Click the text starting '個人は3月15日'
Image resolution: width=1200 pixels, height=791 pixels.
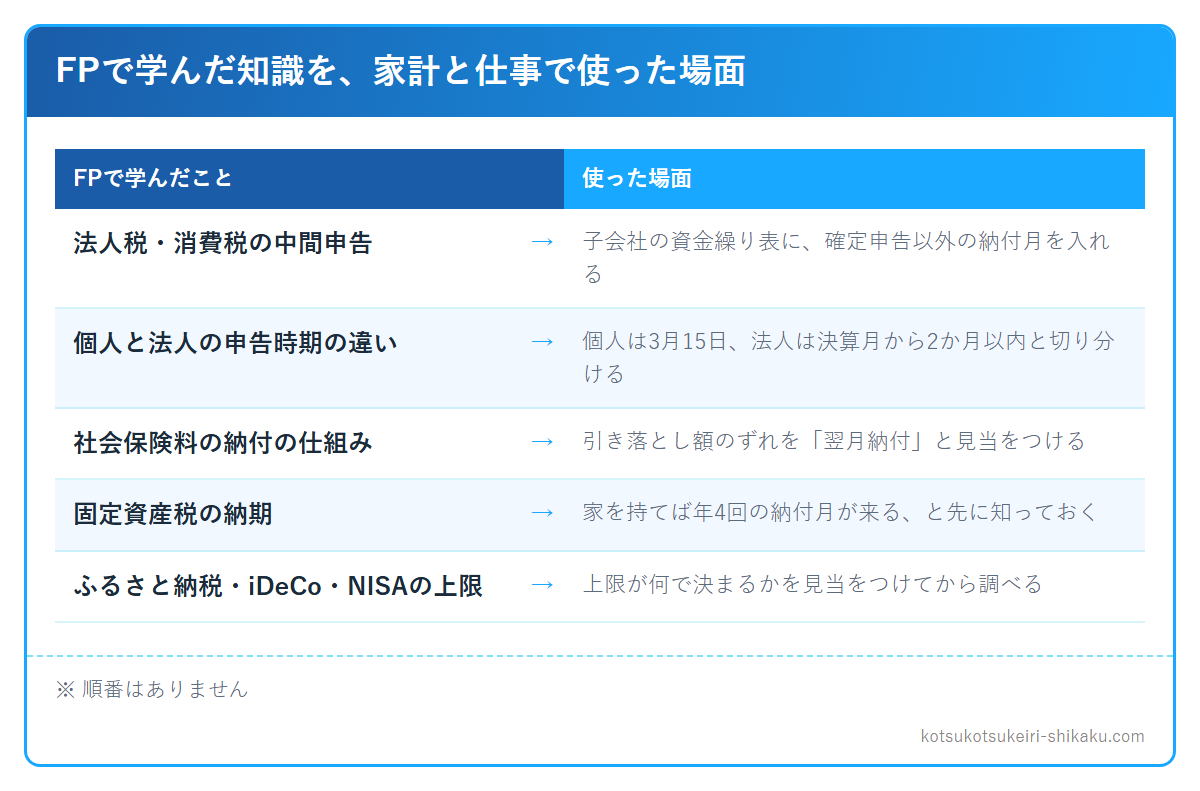[848, 358]
